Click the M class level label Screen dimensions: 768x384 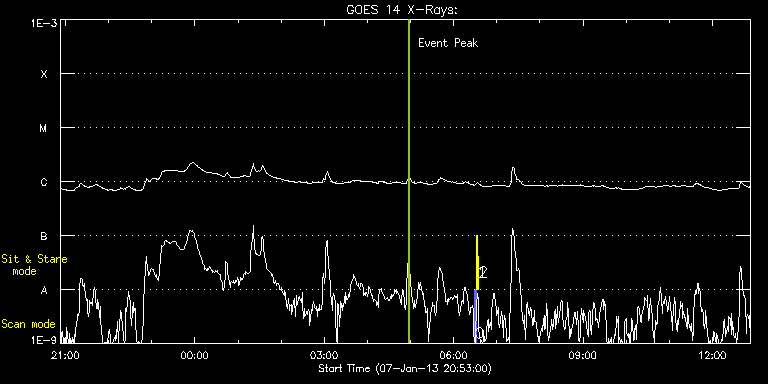pos(44,128)
